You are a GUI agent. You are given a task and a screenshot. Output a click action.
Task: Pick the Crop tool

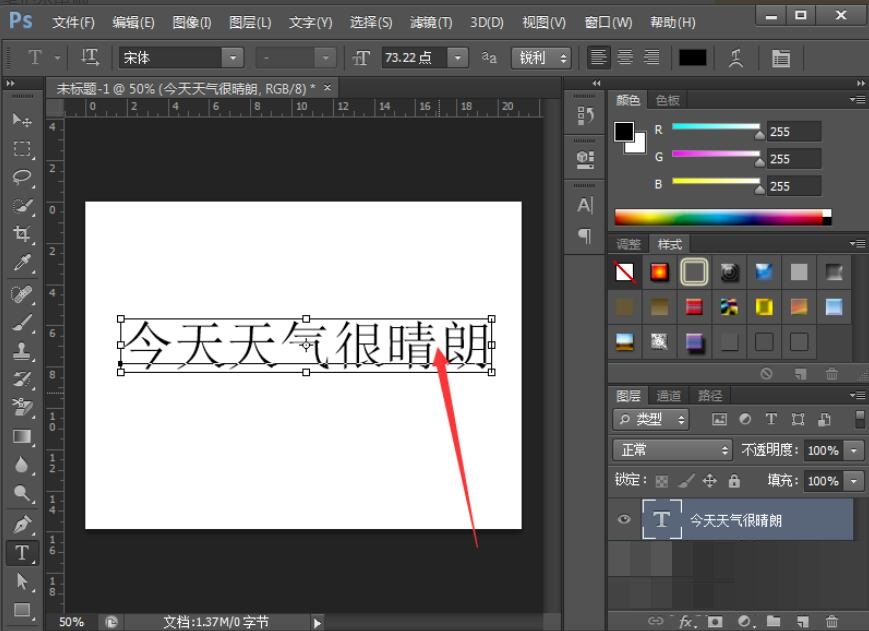[21, 234]
